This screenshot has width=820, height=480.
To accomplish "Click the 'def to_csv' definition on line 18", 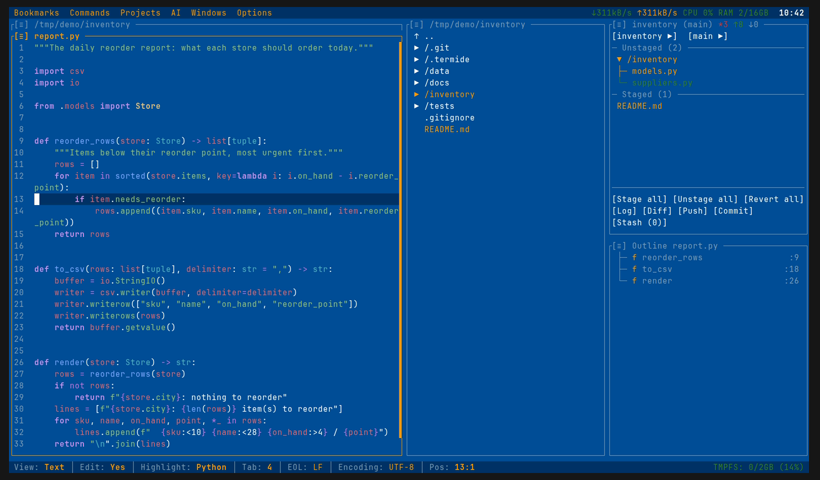I will [x=183, y=269].
